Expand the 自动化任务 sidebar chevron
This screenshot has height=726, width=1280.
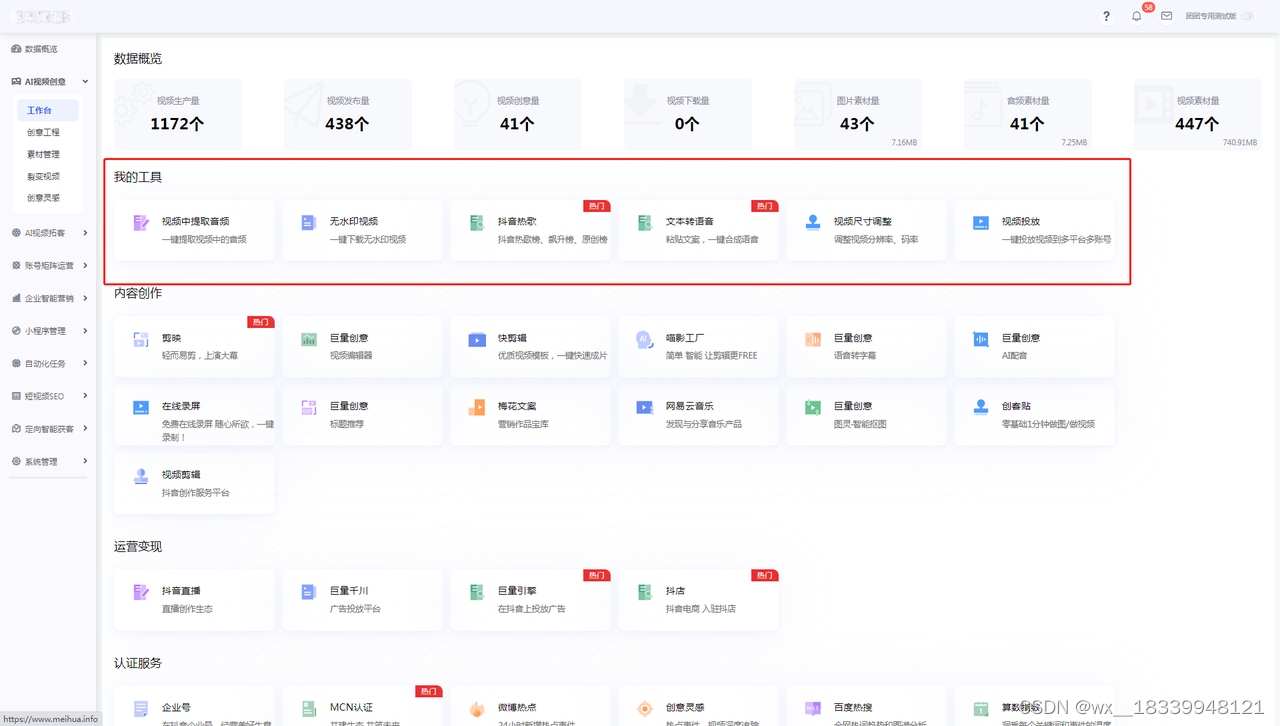click(x=85, y=363)
